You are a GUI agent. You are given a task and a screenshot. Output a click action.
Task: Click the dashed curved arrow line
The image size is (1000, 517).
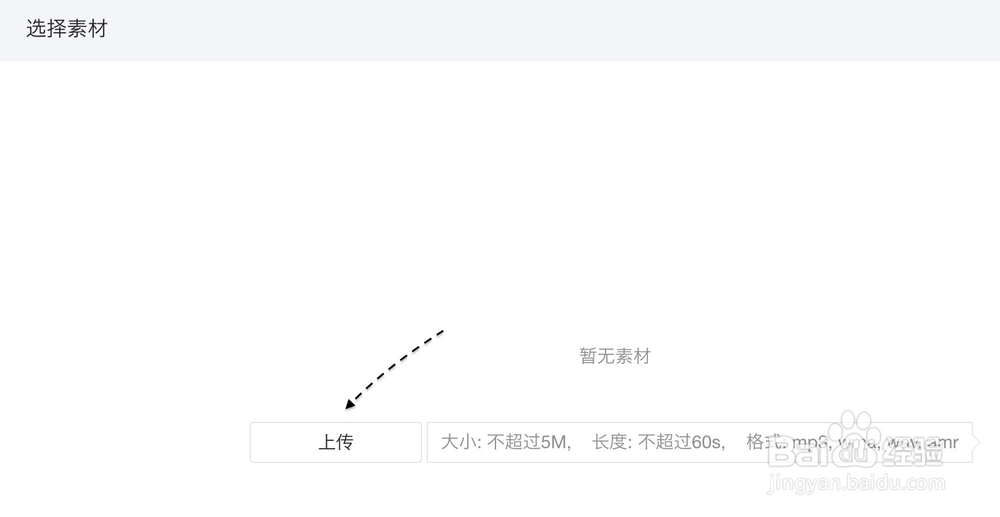395,367
